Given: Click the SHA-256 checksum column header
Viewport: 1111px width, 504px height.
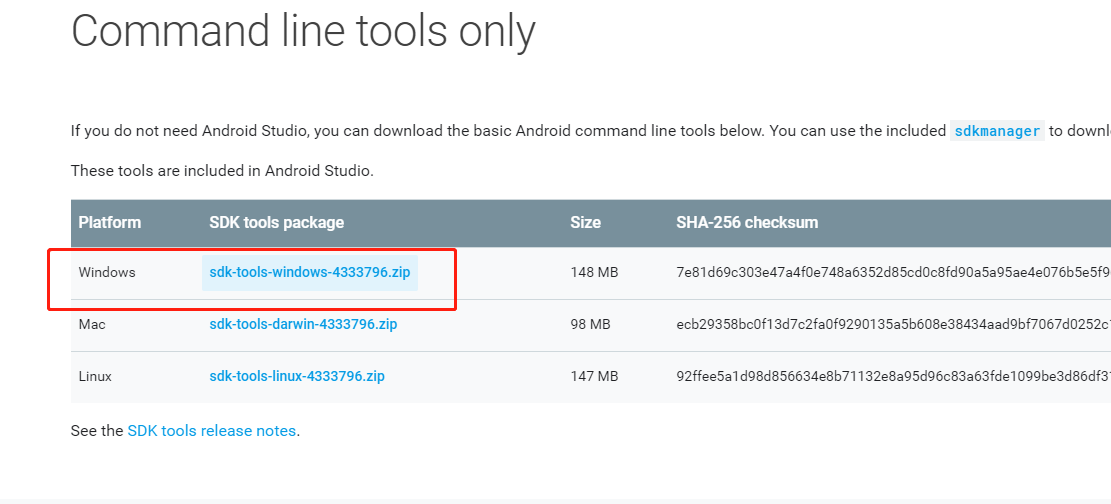Looking at the screenshot, I should (x=747, y=223).
